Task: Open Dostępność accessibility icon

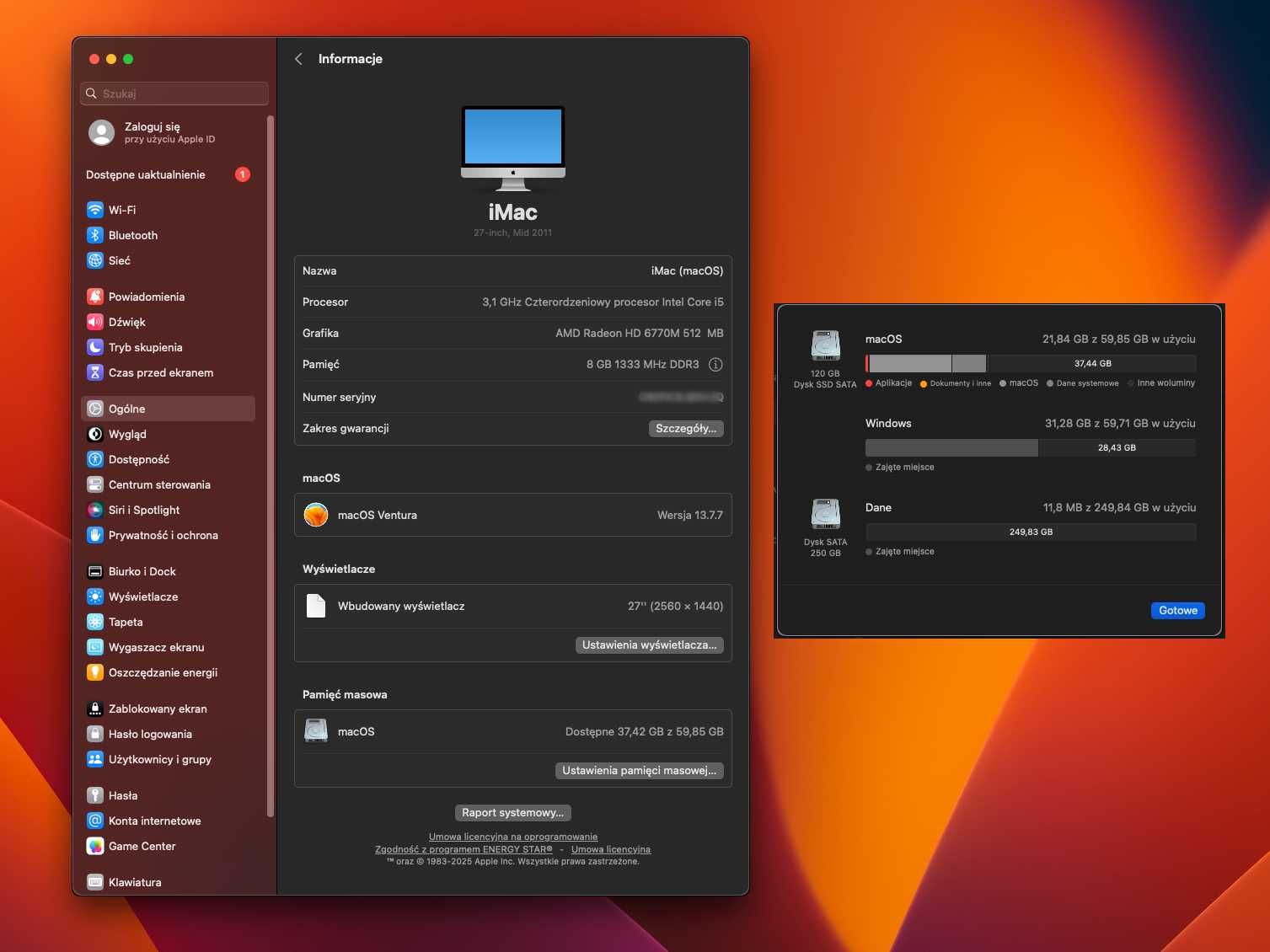Action: (x=95, y=459)
